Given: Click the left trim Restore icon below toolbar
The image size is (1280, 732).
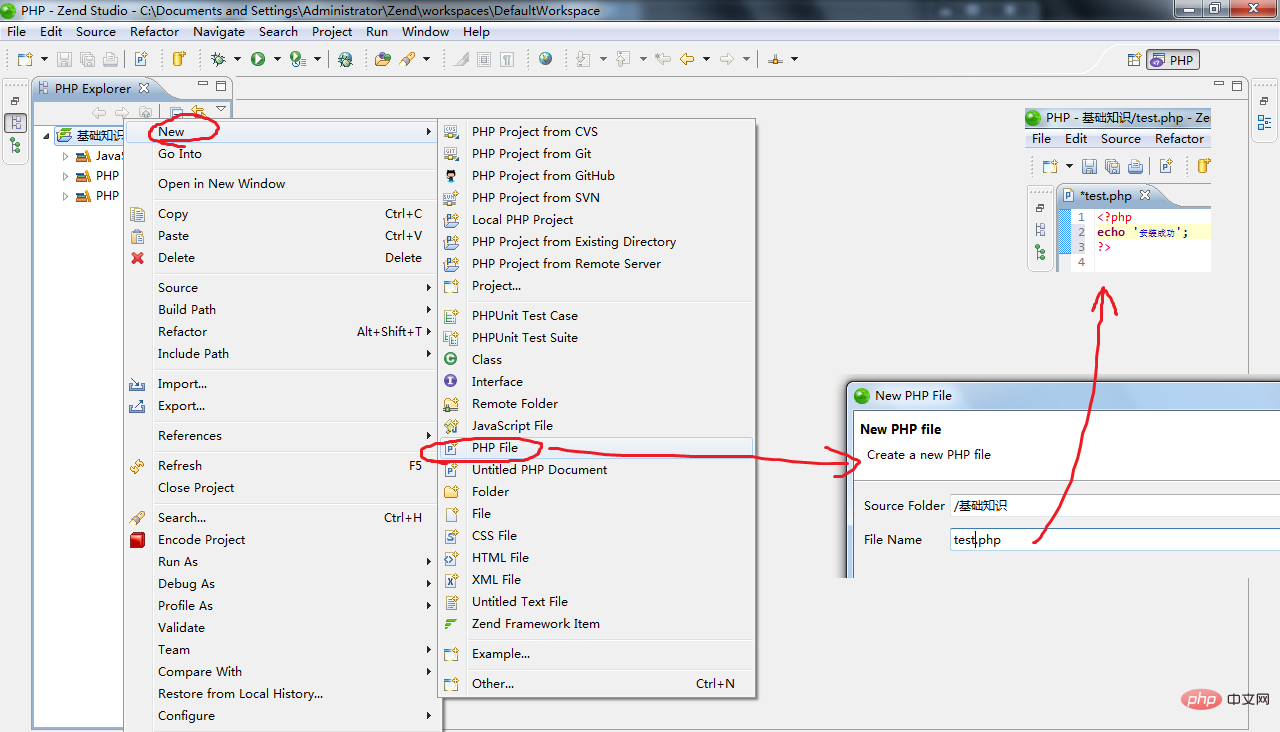Looking at the screenshot, I should (x=15, y=101).
